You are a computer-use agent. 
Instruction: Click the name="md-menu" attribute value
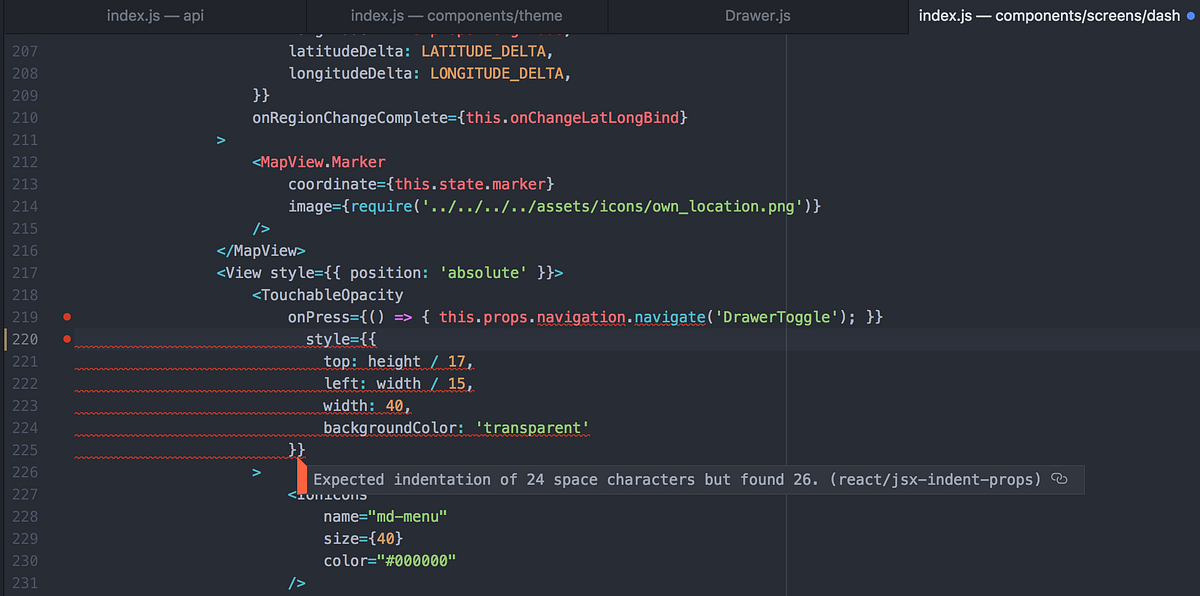(408, 516)
